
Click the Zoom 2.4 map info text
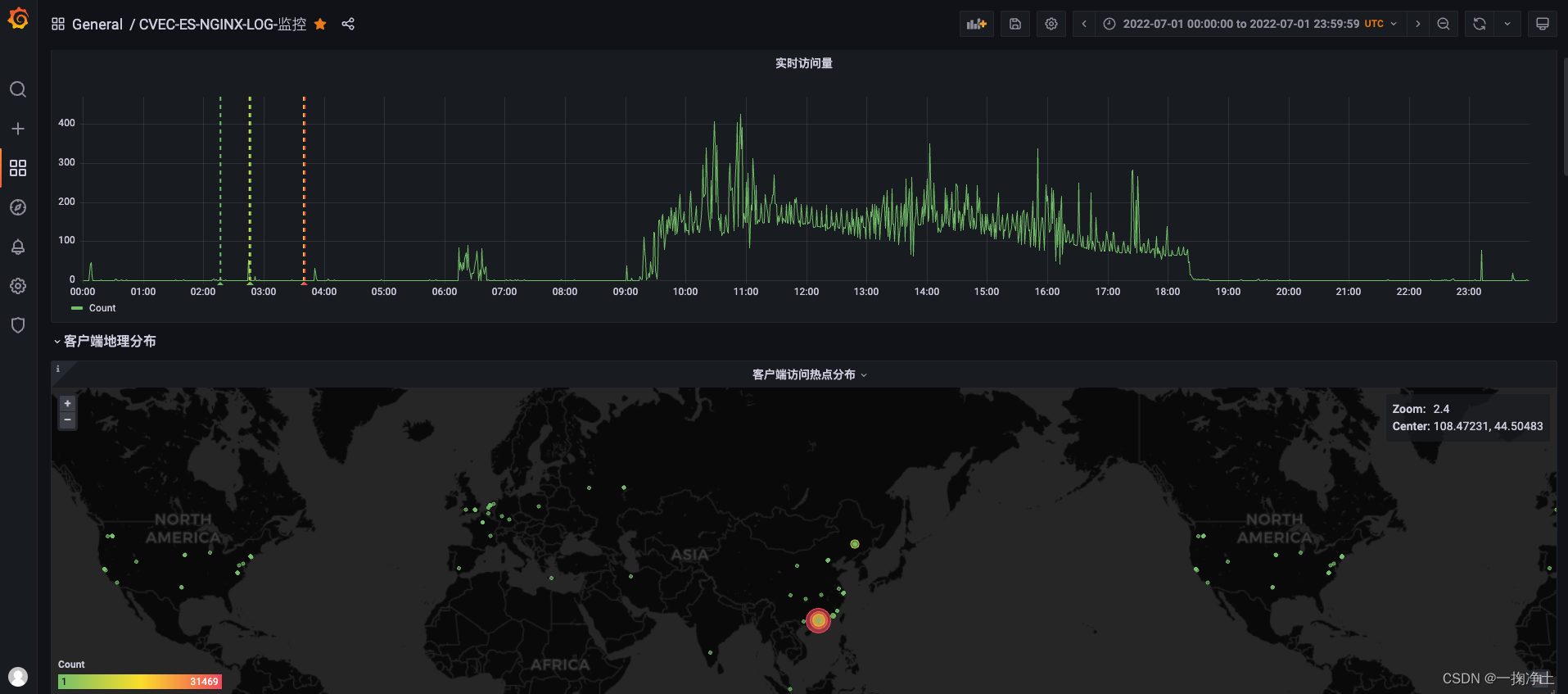click(1421, 409)
